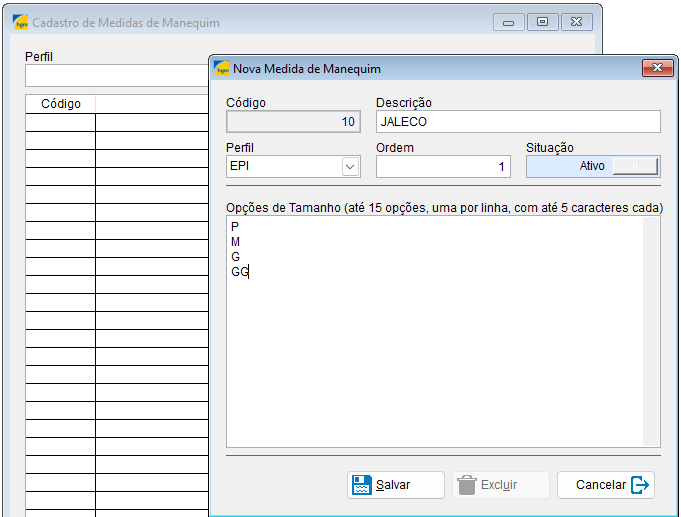Maximize the Cadastro de Medidas window

[542, 21]
